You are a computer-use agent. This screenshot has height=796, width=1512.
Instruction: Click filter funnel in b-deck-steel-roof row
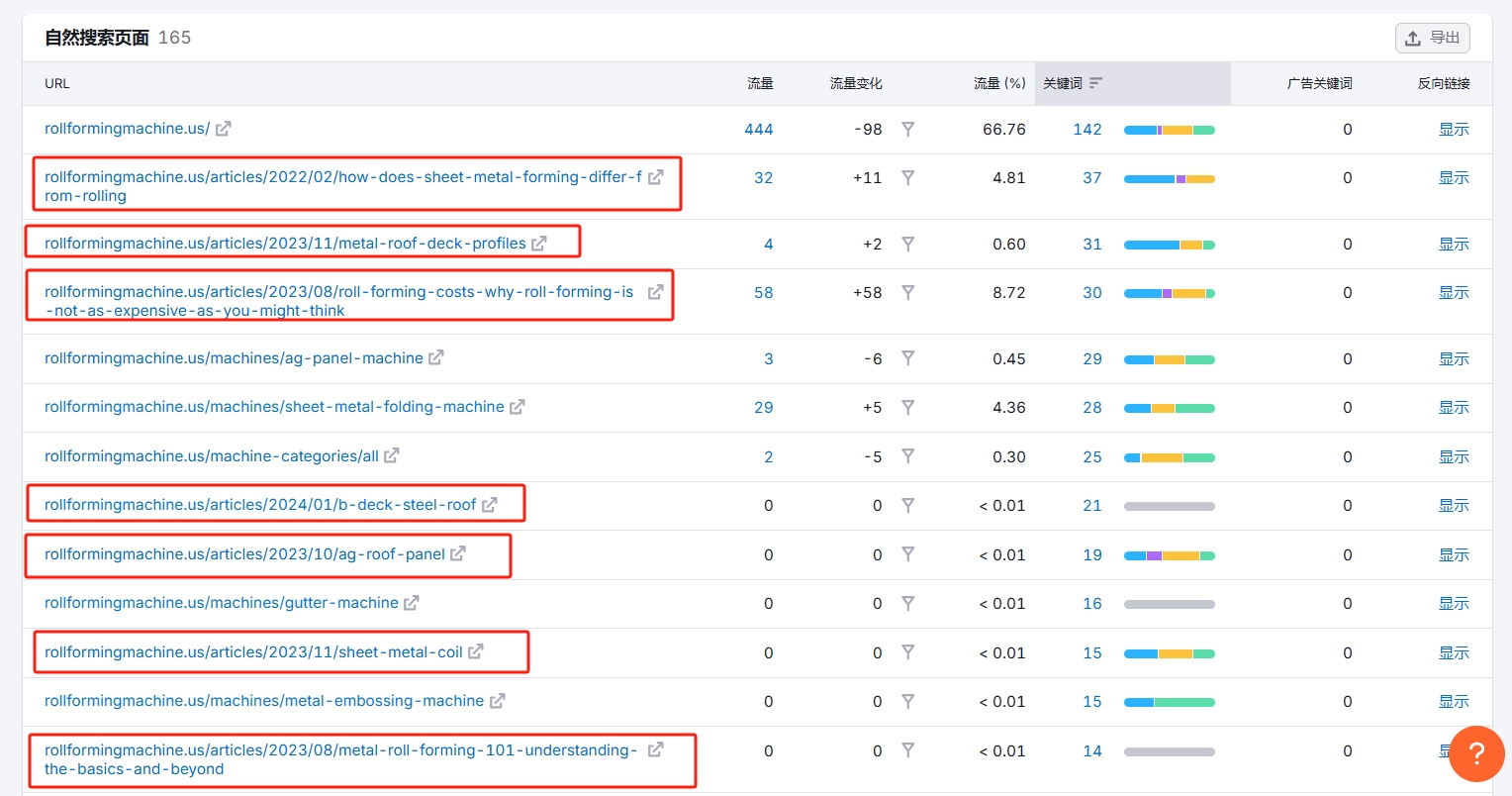tap(908, 505)
